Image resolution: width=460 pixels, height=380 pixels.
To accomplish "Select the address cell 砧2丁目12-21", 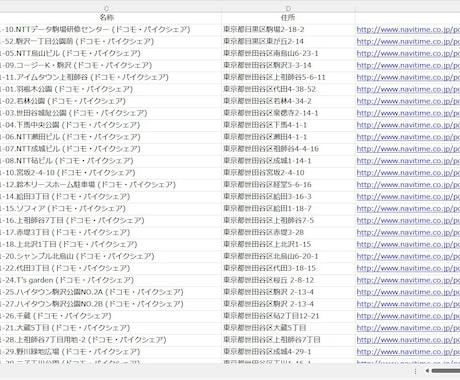I will [288, 316].
